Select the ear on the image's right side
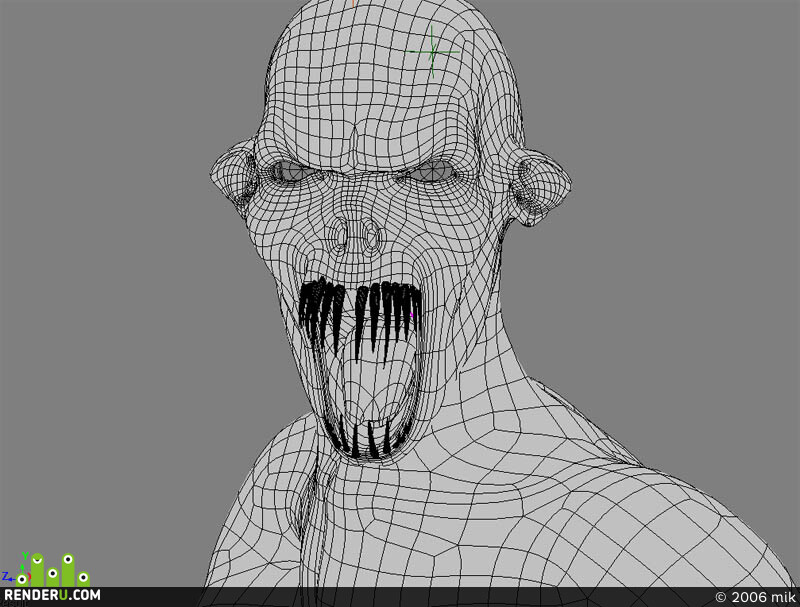800x607 pixels. pos(541,185)
